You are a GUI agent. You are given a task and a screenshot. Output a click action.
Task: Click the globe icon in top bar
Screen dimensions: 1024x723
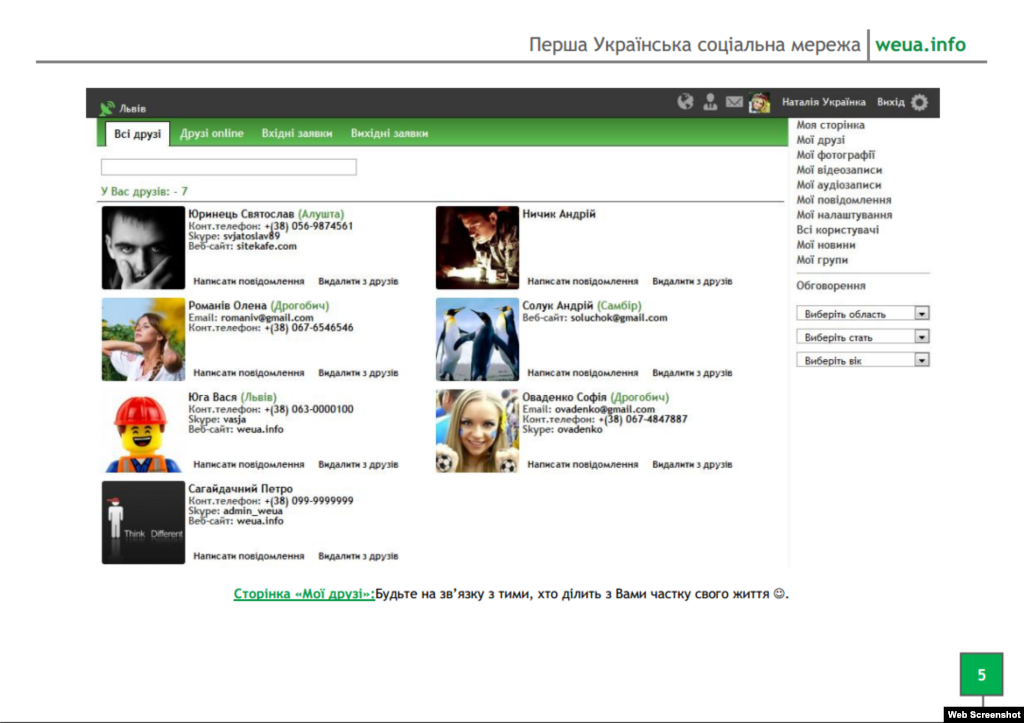[685, 102]
